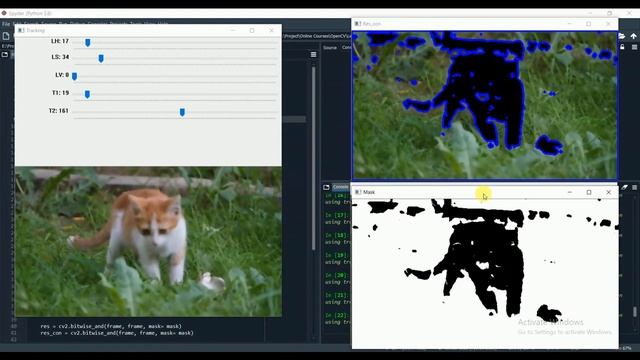This screenshot has height=360, width=640.
Task: Click the clear console eraser icon
Action: click(x=624, y=187)
